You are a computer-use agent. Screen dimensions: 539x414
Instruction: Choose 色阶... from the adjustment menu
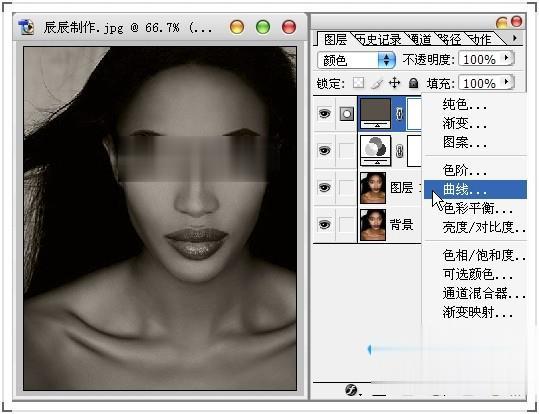[x=464, y=170]
